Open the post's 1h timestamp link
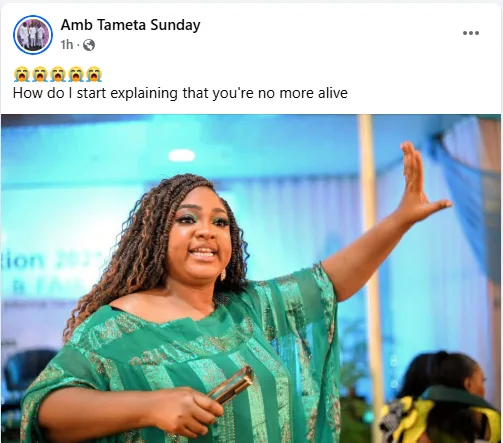Viewport: 503px width, 443px height. [67, 44]
